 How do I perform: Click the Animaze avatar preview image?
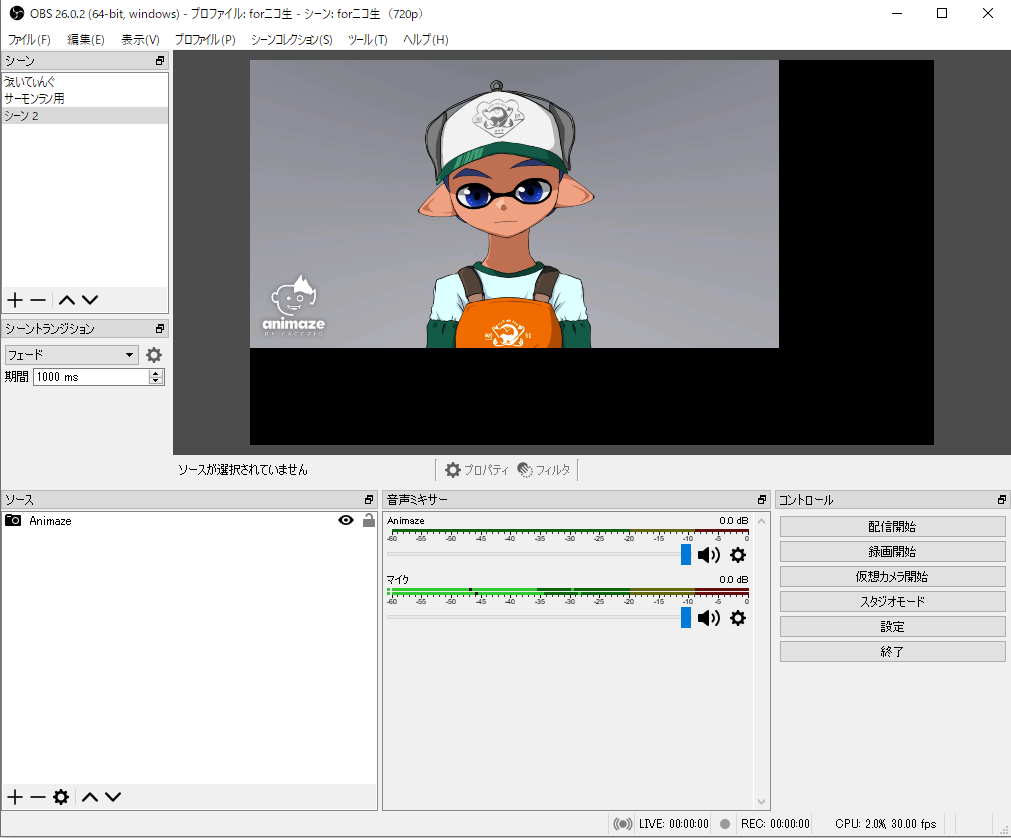click(514, 204)
